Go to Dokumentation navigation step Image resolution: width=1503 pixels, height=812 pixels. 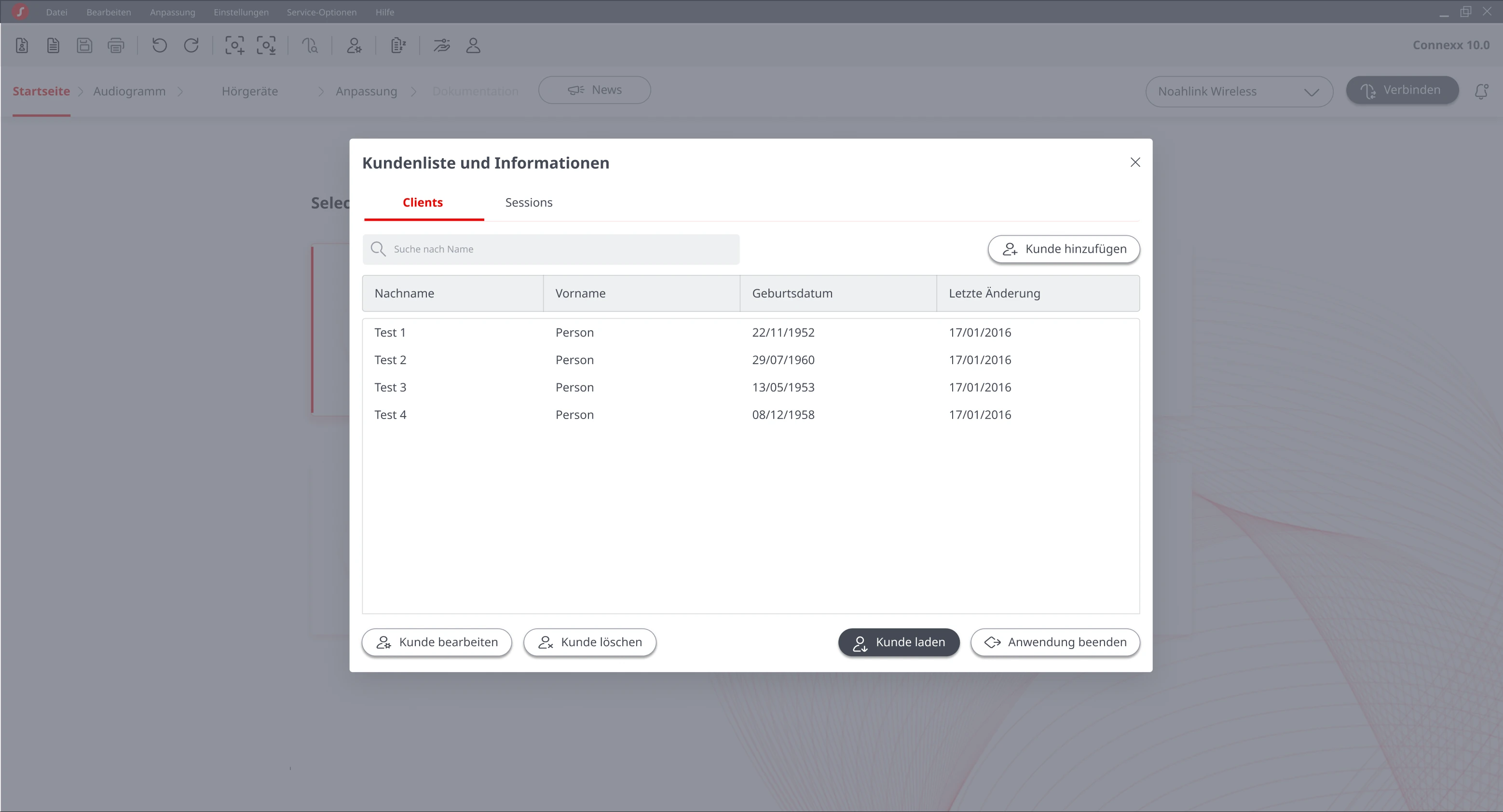(476, 91)
